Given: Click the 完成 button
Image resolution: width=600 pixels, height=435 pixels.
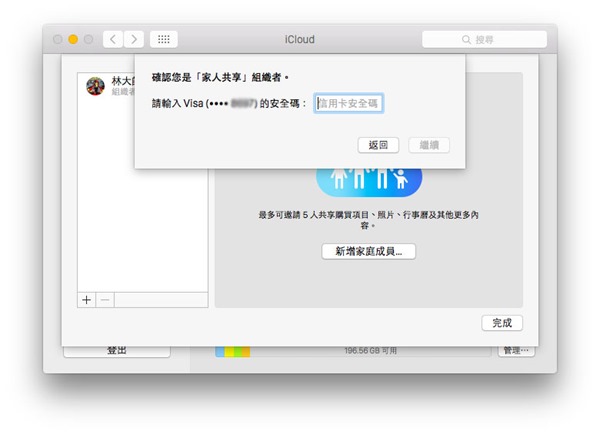Looking at the screenshot, I should click(502, 323).
